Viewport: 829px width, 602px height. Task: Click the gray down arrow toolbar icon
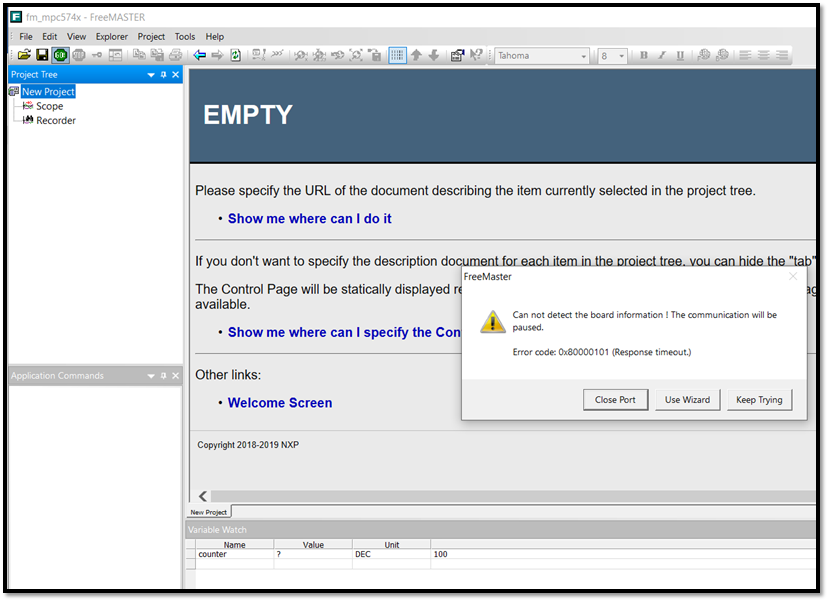tap(434, 55)
